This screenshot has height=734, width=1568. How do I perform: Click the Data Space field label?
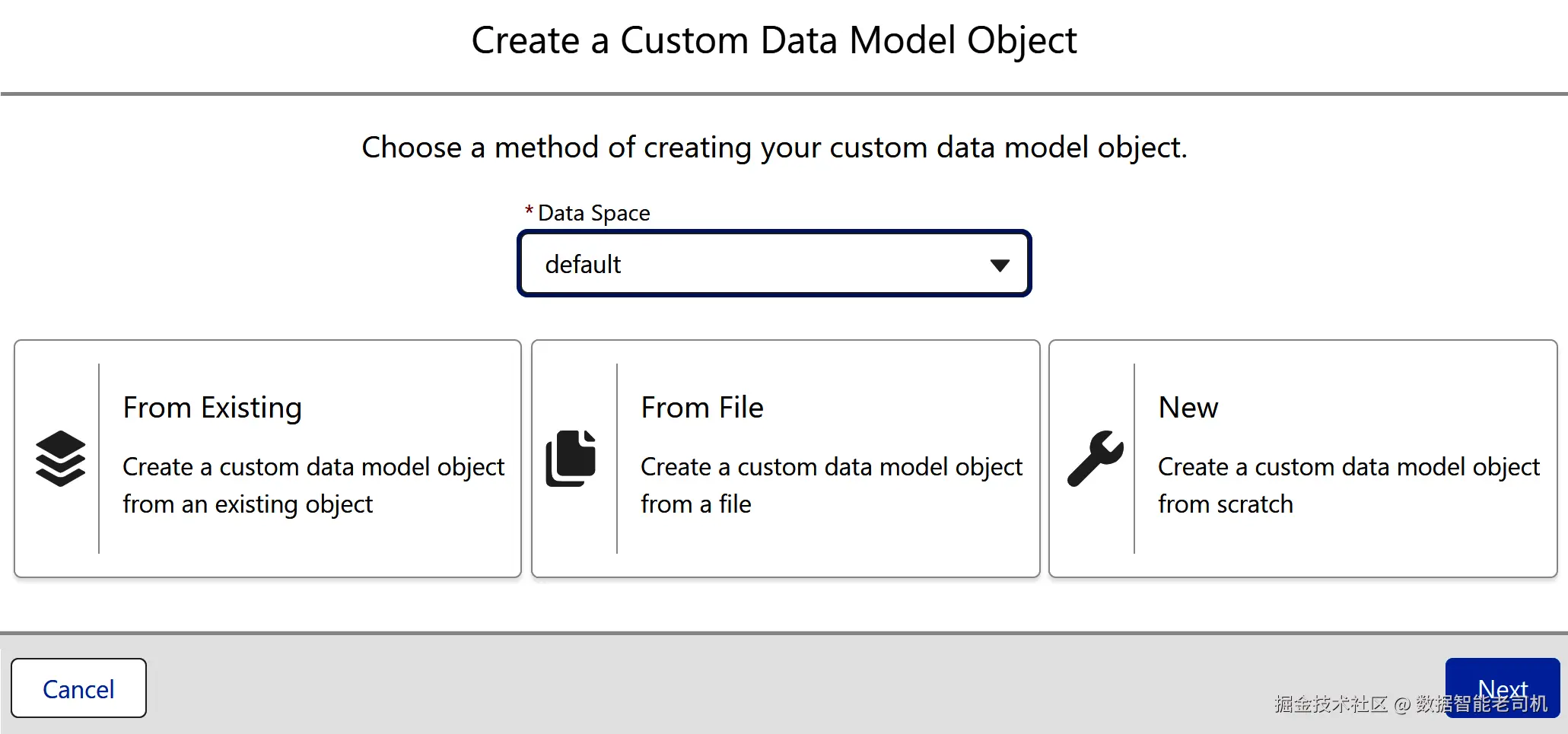pos(593,213)
